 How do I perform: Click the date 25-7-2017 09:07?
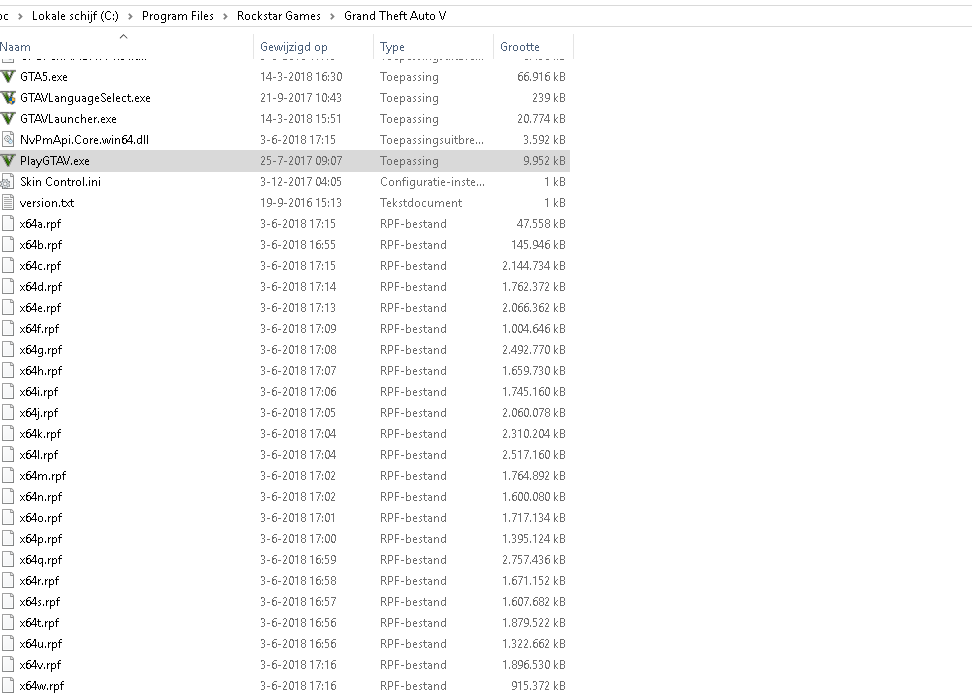coord(301,161)
